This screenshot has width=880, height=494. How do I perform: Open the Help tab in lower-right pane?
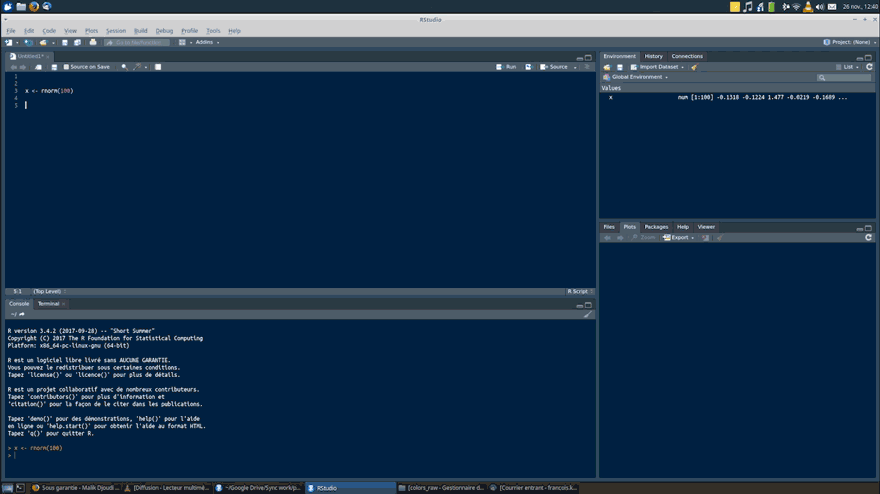(x=682, y=227)
